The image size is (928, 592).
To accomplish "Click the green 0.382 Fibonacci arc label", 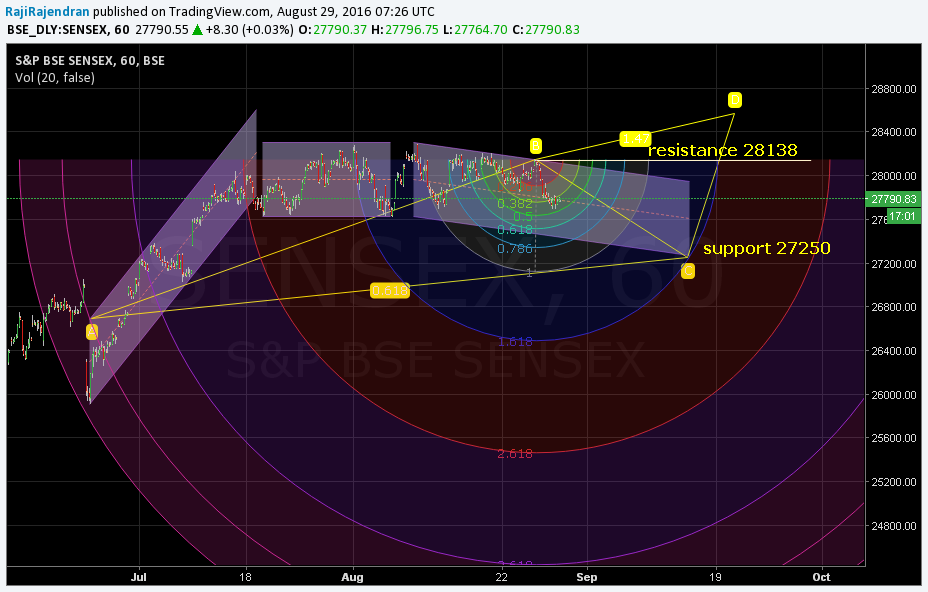I will tap(515, 204).
